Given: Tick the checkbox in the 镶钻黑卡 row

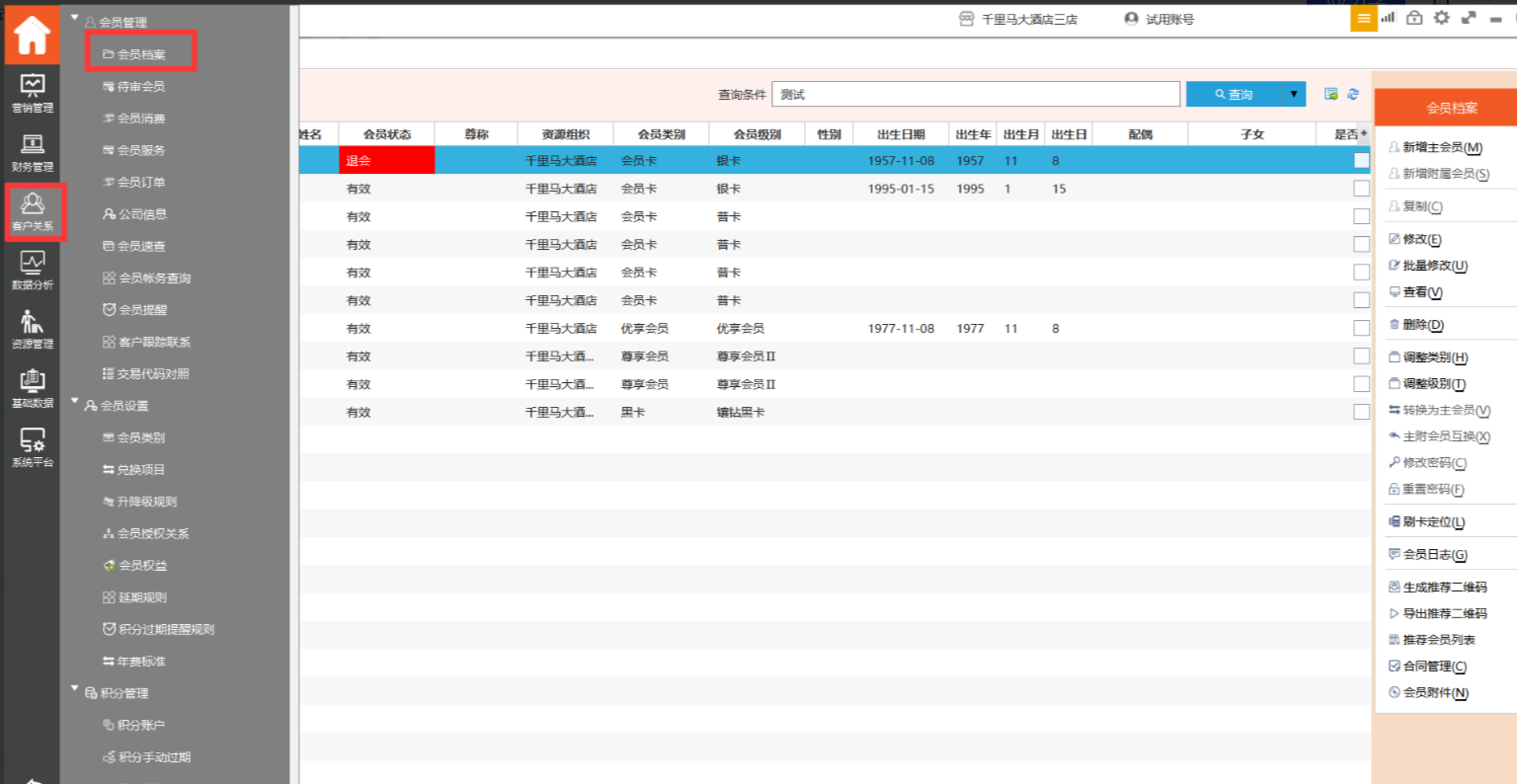Looking at the screenshot, I should (x=1361, y=412).
